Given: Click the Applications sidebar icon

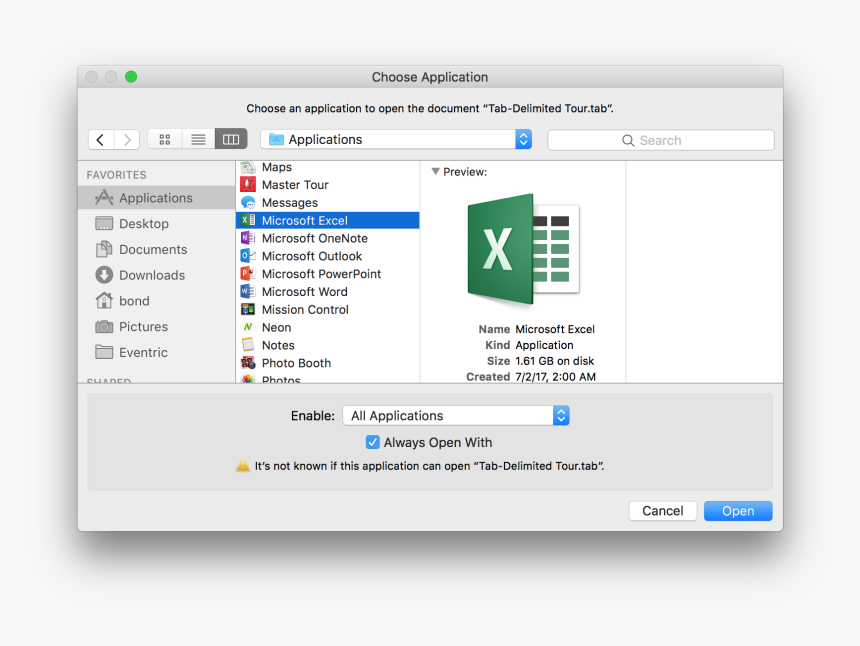Looking at the screenshot, I should click(x=104, y=197).
